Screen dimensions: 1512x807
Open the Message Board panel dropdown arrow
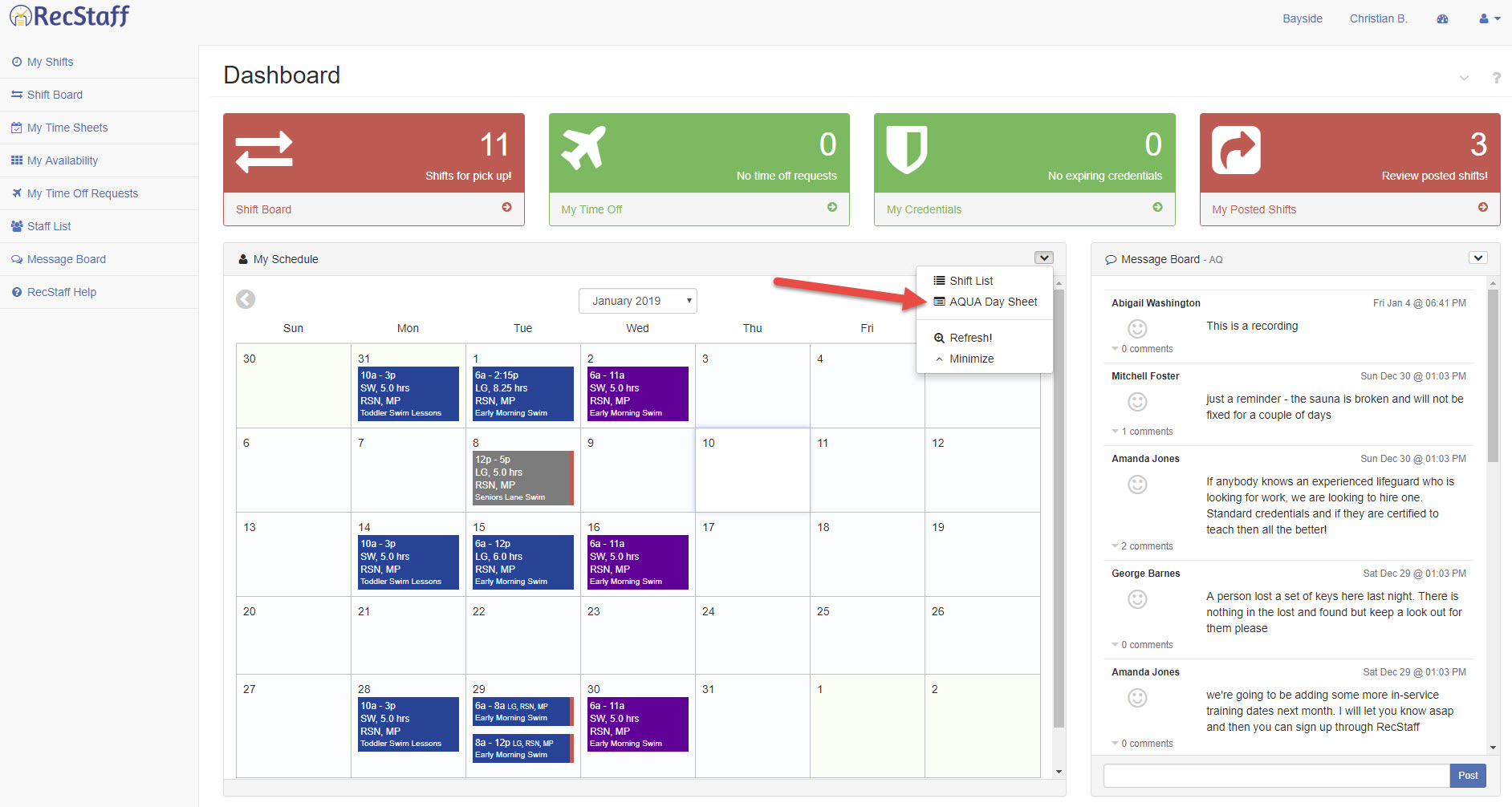coord(1477,258)
